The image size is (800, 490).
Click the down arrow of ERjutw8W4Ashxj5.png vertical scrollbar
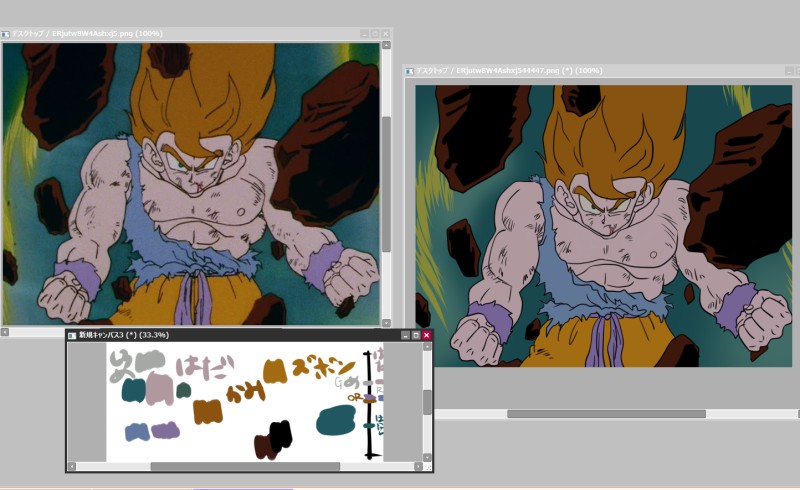pos(386,323)
